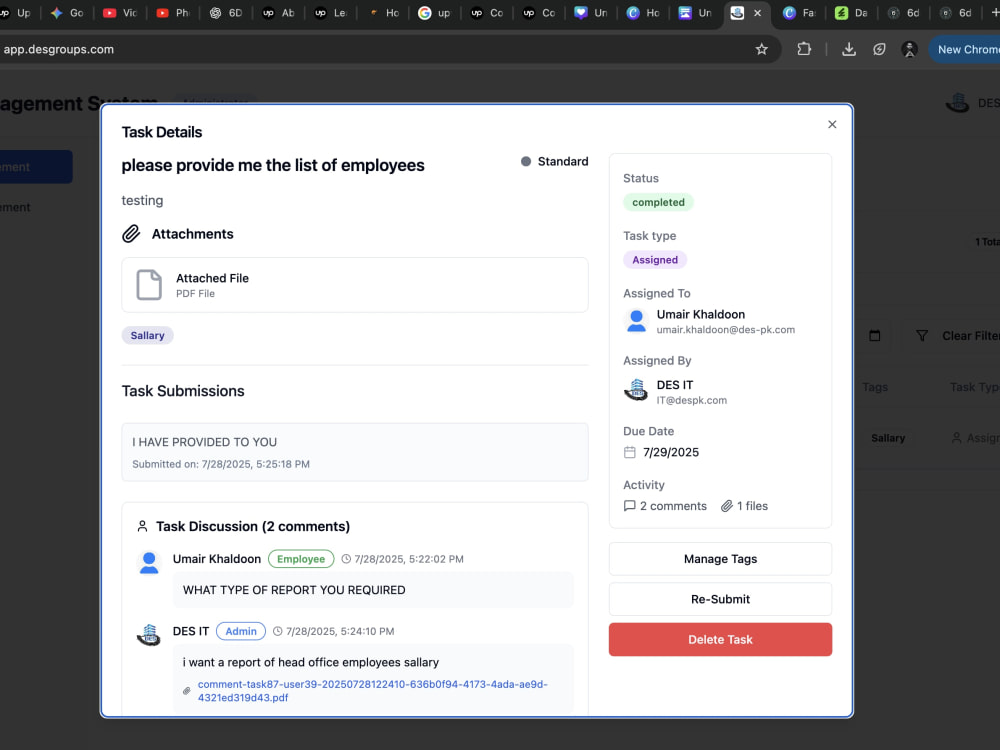The height and width of the screenshot is (750, 1000).
Task: Click the person icon beside Task Discussion
Action: click(x=142, y=526)
